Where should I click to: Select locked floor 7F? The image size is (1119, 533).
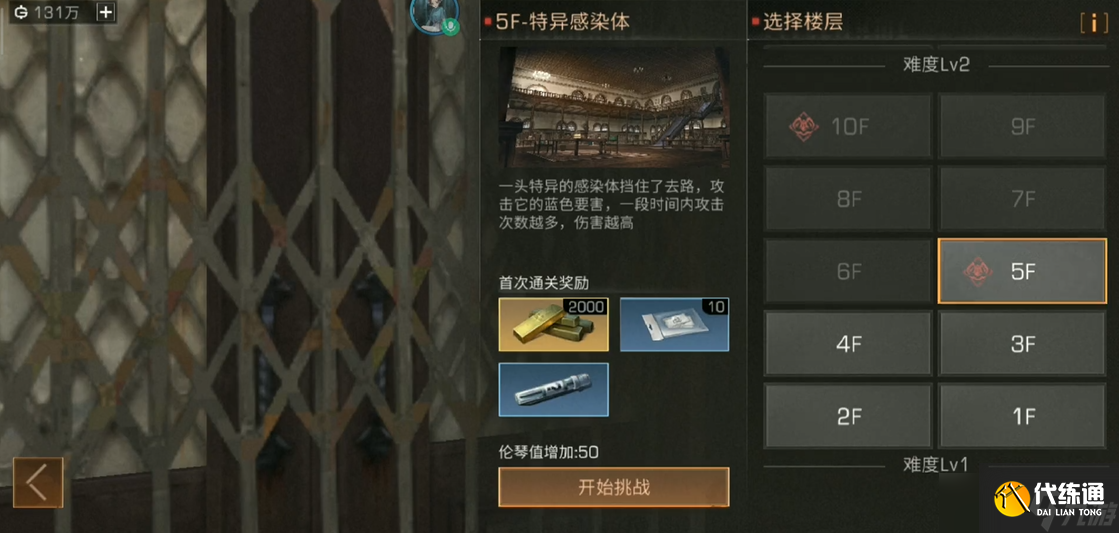point(1022,199)
